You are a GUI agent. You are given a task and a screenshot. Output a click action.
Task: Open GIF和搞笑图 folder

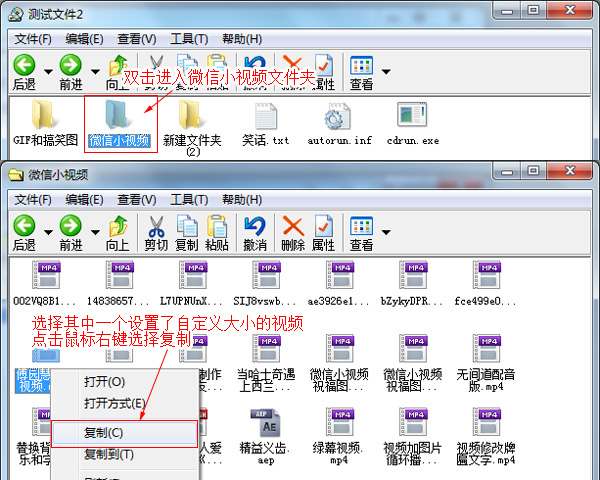pos(45,124)
